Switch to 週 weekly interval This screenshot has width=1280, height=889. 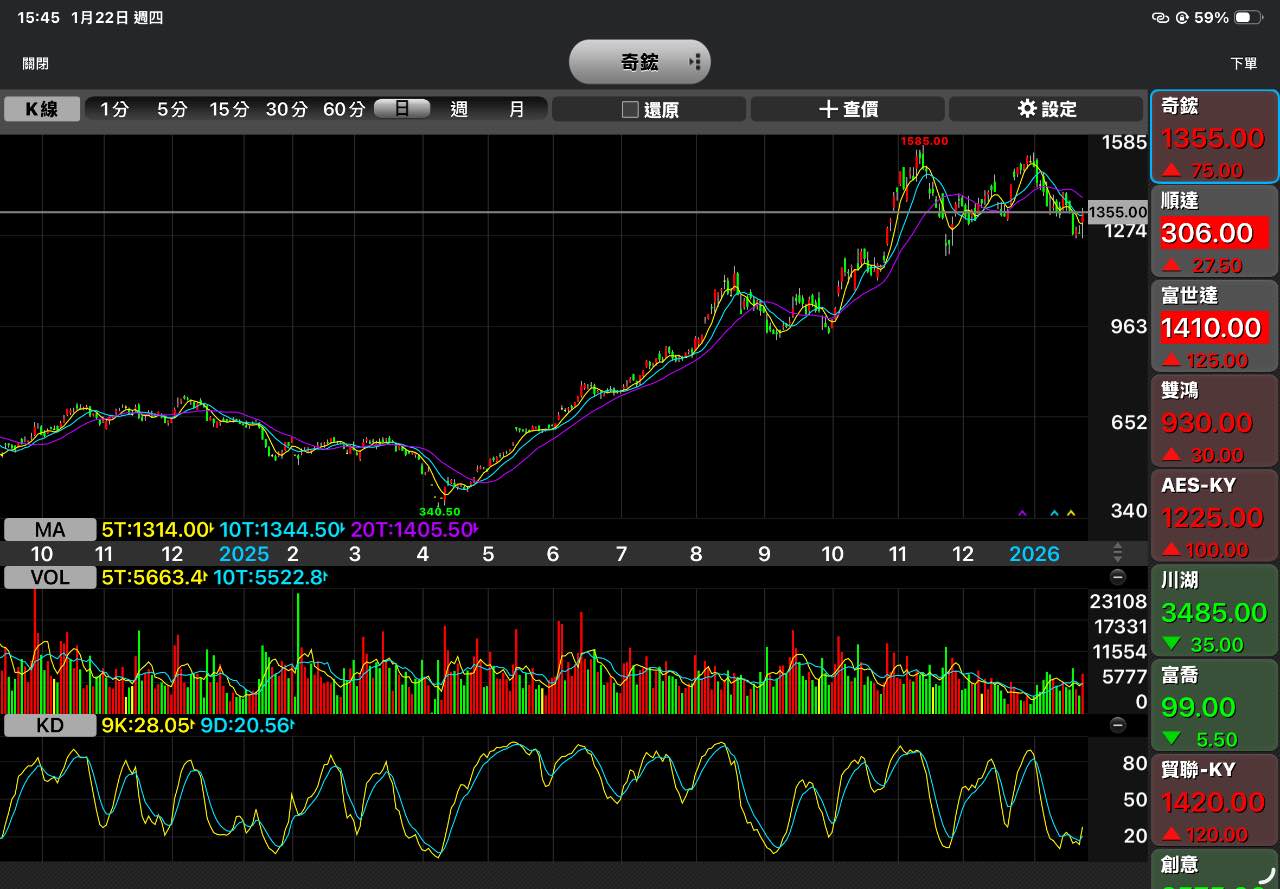459,109
